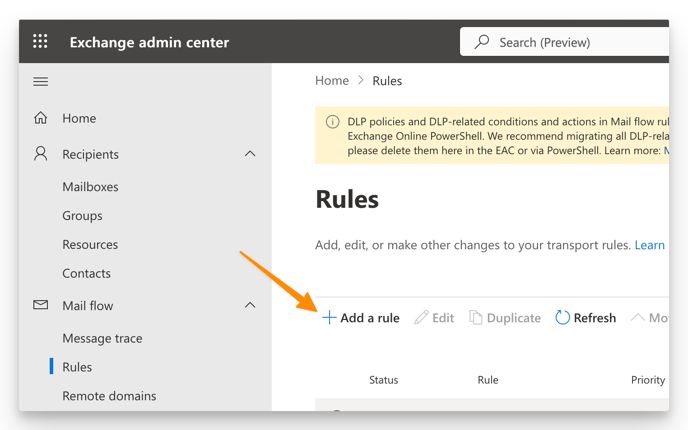Click the Mail flow envelope icon
688x430 pixels.
40,305
